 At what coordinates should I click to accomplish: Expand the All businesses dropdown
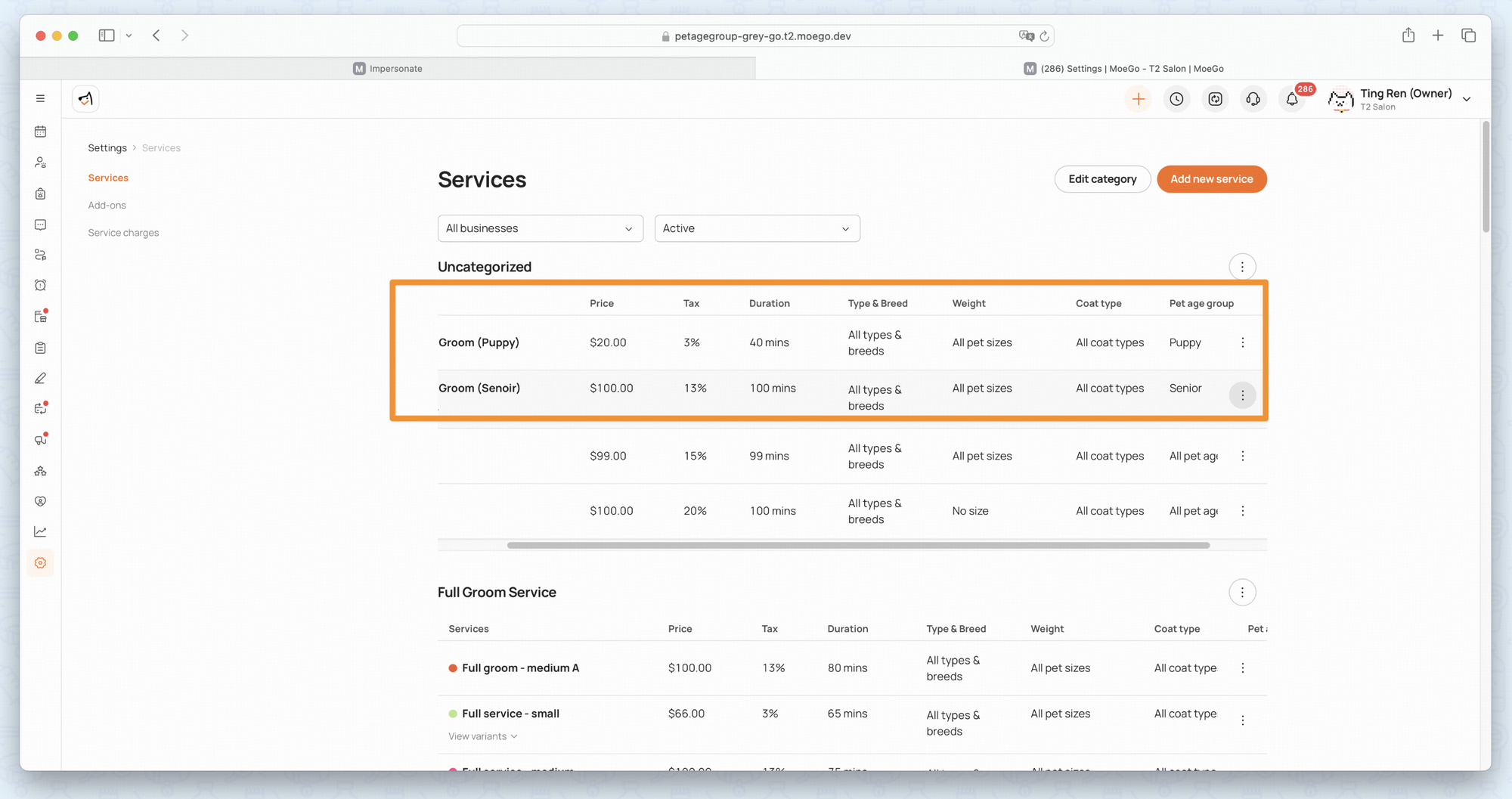click(x=540, y=228)
